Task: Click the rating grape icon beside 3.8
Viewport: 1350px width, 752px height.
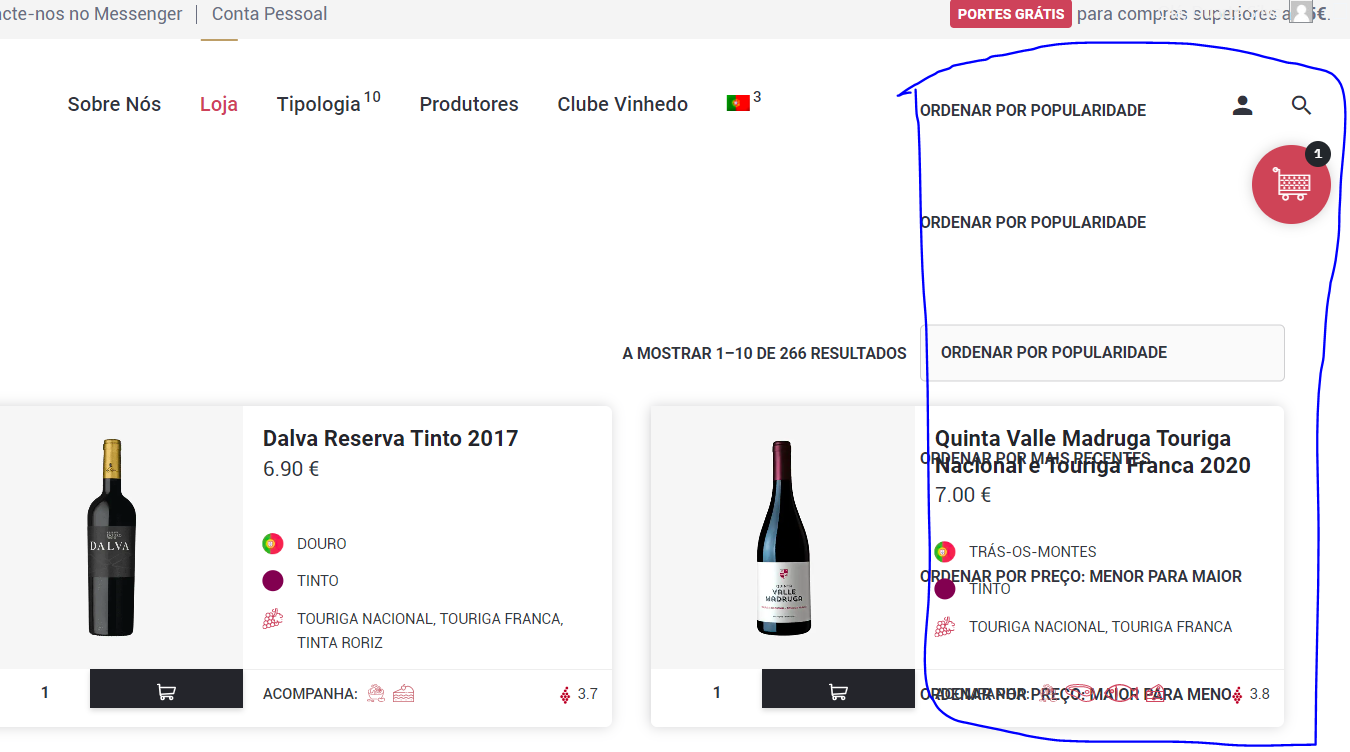Action: (1237, 694)
